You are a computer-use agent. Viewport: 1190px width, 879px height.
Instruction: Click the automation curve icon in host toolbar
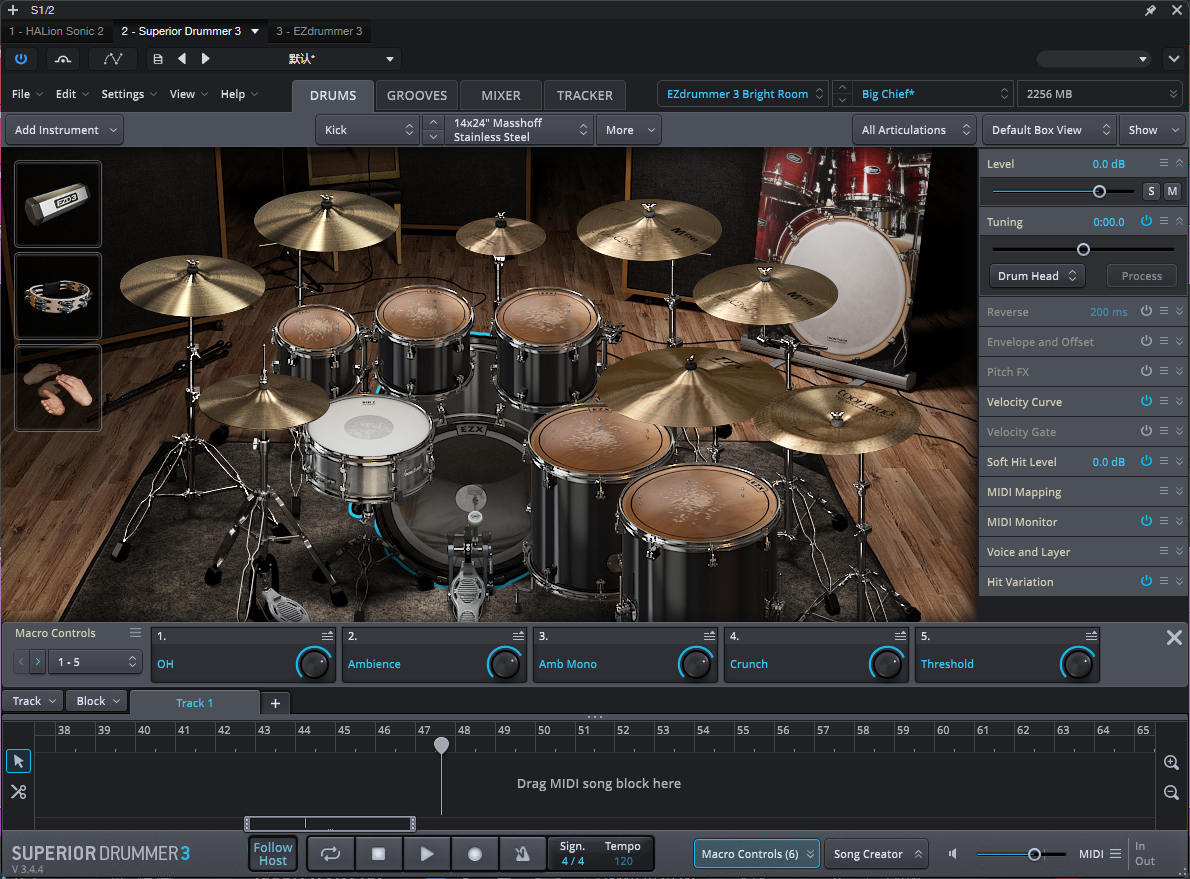[x=112, y=58]
